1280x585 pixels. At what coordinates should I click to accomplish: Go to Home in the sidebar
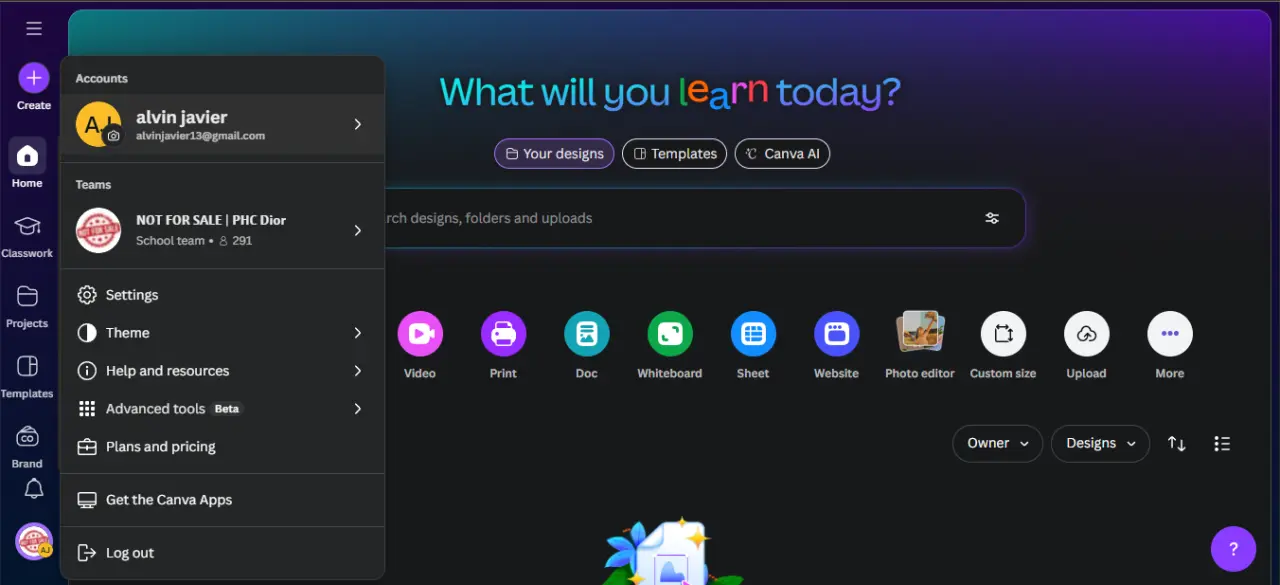(27, 164)
